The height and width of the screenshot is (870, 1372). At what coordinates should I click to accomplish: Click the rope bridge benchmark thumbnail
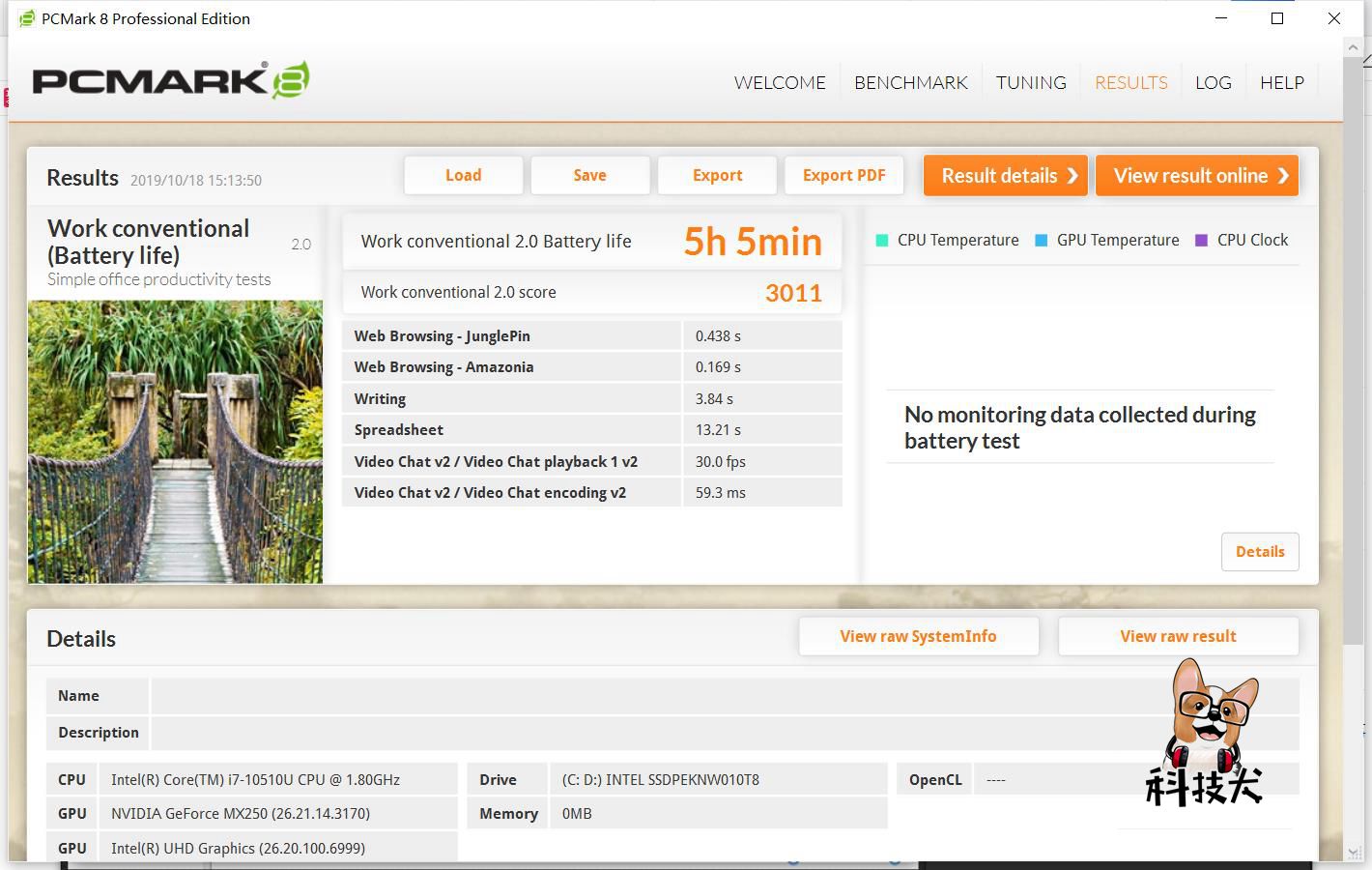tap(175, 442)
